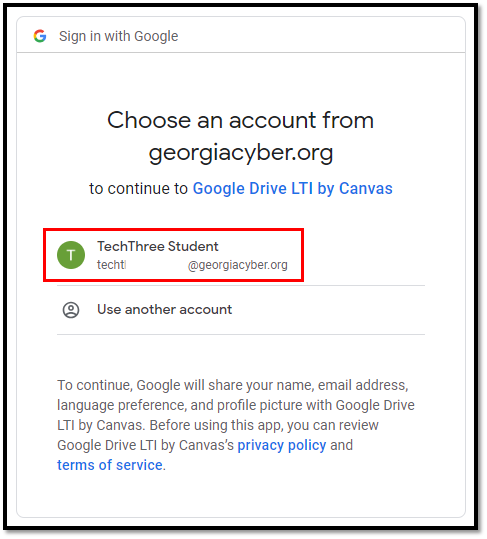Click the georgiacyber.org domain in heading
Screen dimensions: 487x539
tap(241, 153)
